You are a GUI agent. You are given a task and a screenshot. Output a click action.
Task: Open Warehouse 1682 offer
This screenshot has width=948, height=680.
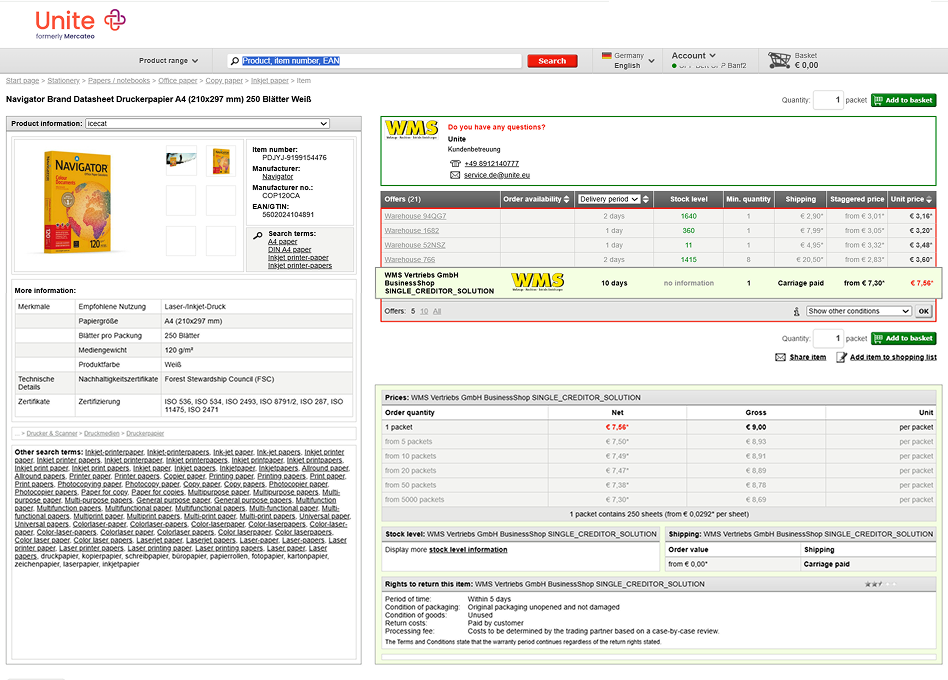(x=412, y=230)
